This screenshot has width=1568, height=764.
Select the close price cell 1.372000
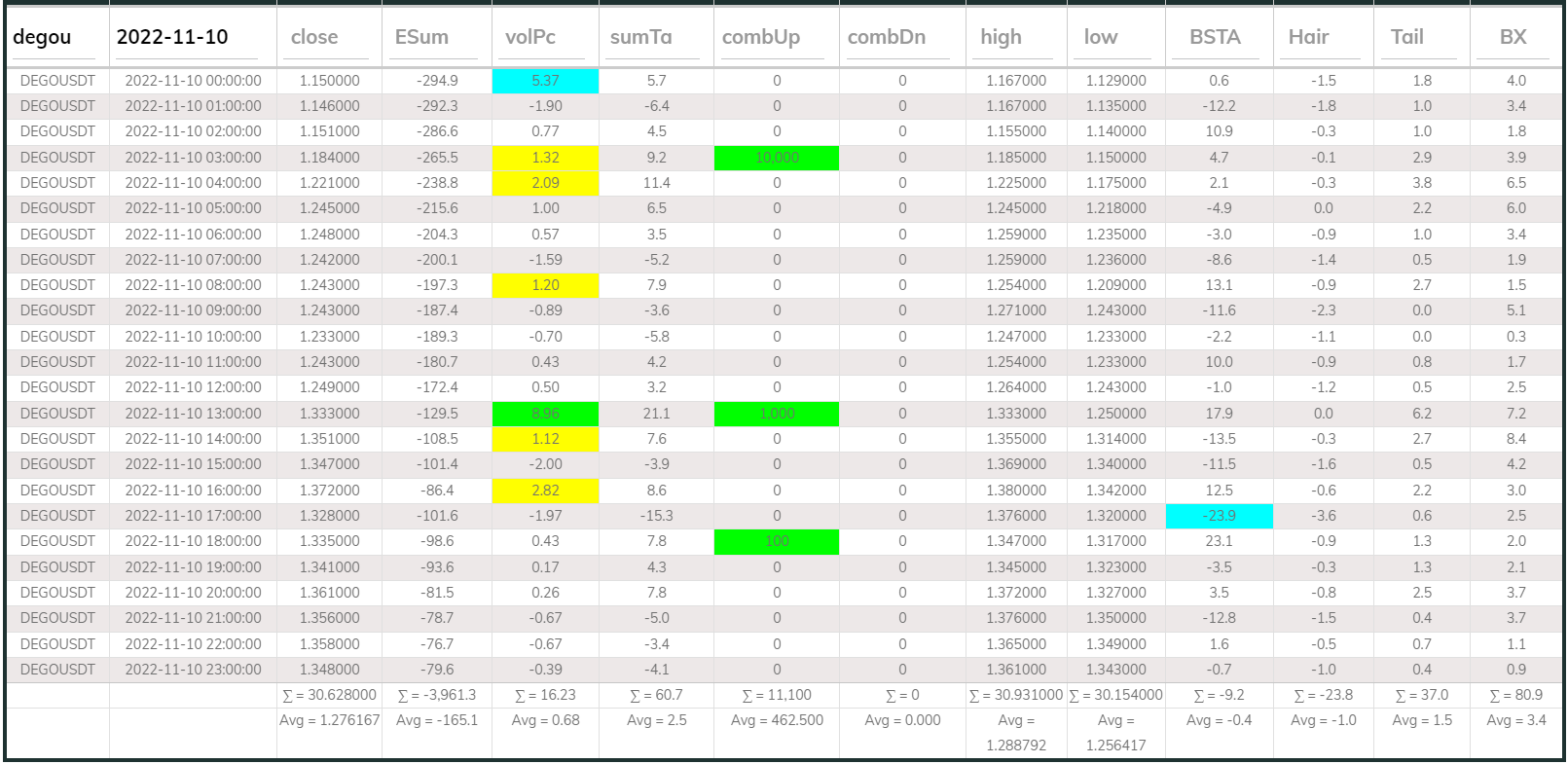(x=329, y=491)
